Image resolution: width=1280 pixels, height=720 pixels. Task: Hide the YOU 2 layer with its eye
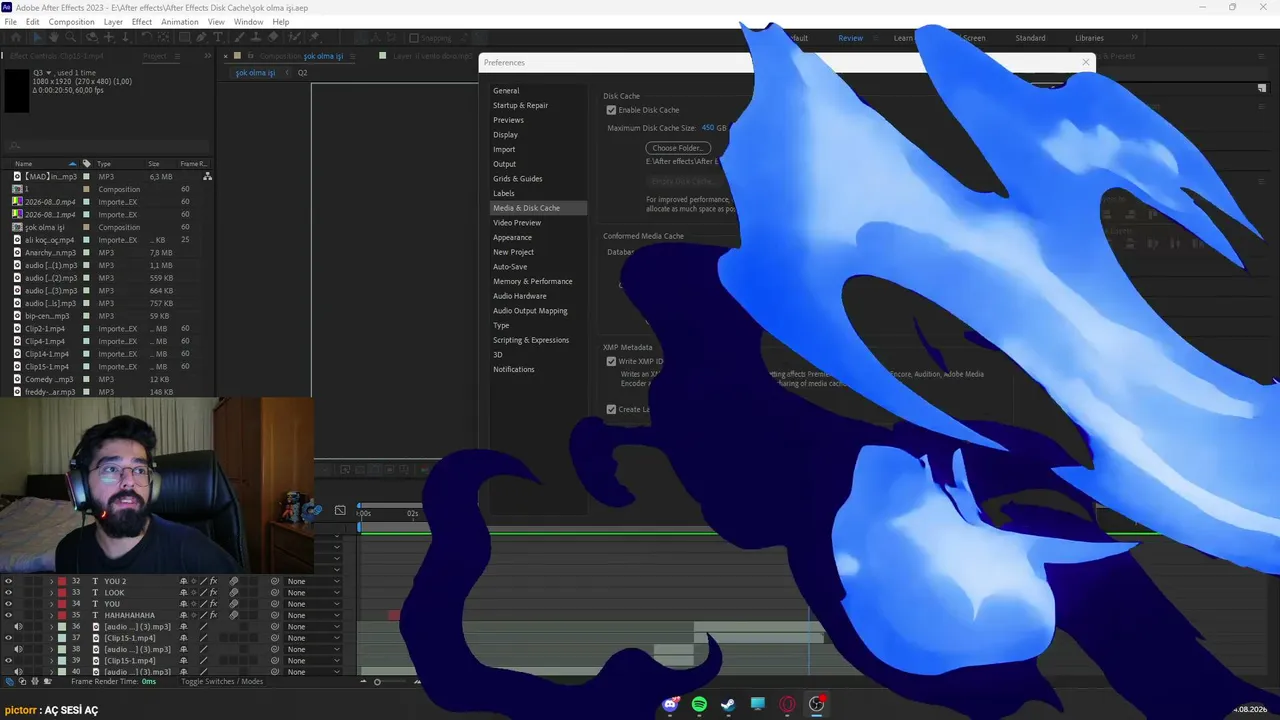[9, 581]
